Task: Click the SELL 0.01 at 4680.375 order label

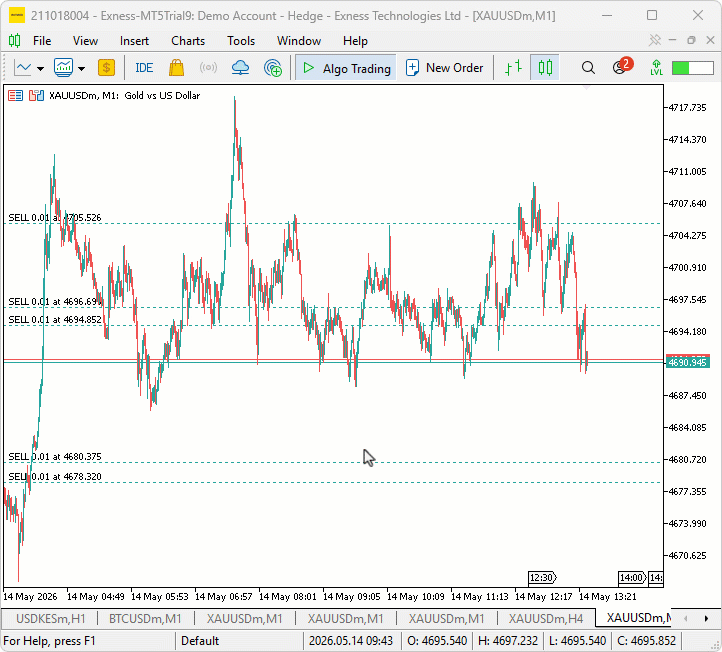Action: coord(55,457)
